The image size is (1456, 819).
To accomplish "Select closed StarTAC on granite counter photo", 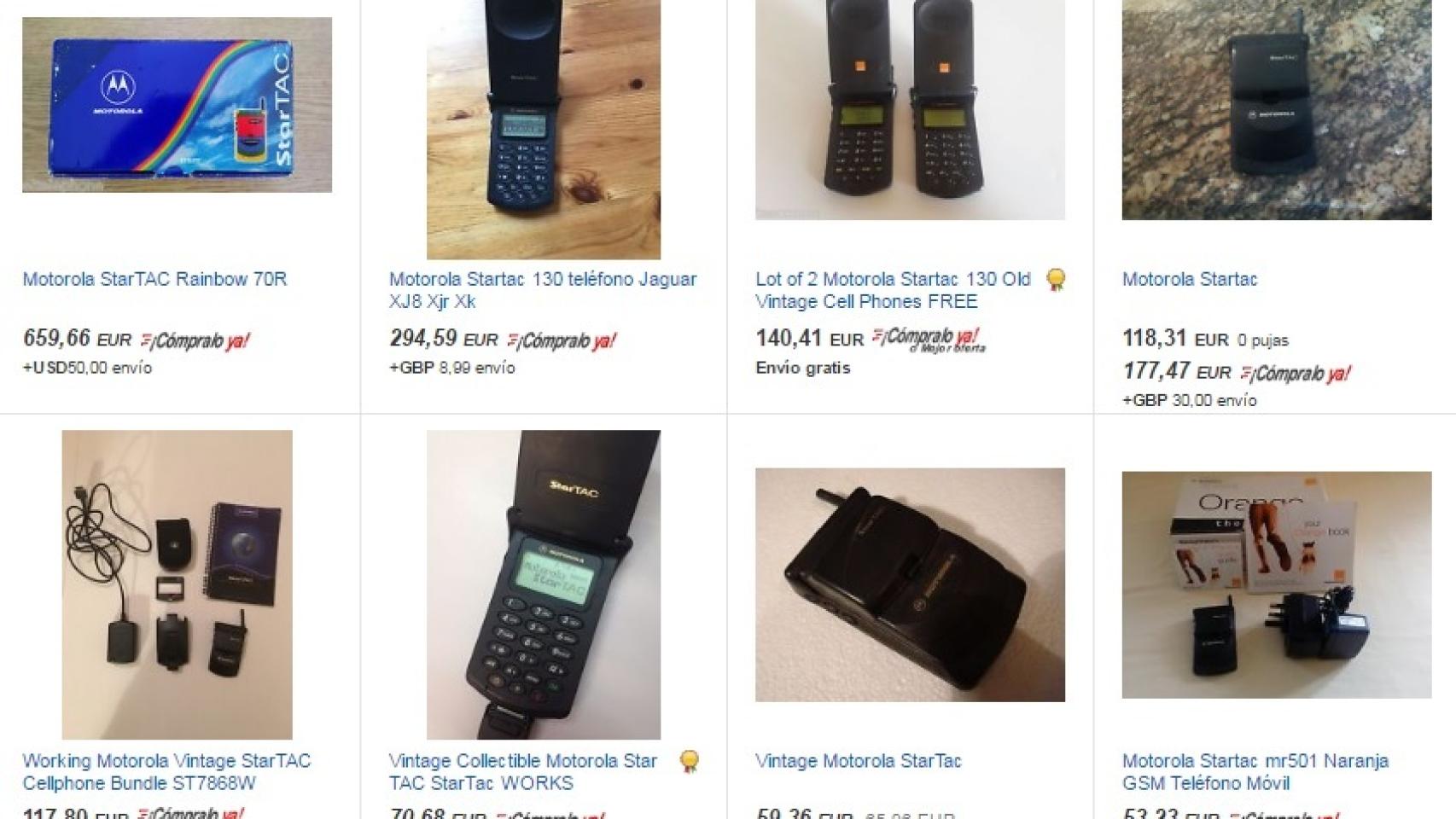I will (1277, 110).
